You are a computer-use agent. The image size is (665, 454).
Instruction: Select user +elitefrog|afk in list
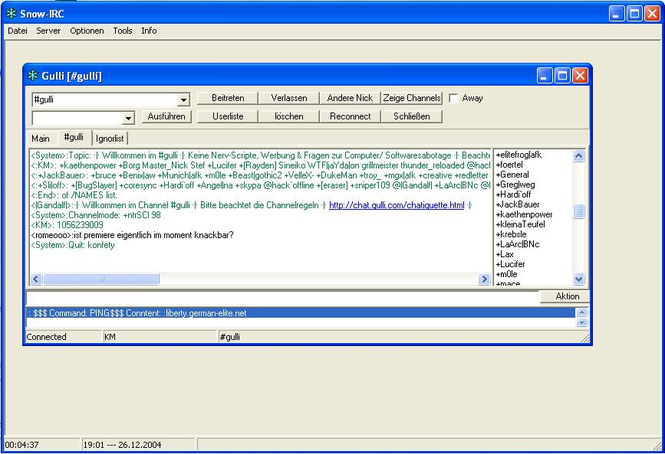pyautogui.click(x=519, y=155)
